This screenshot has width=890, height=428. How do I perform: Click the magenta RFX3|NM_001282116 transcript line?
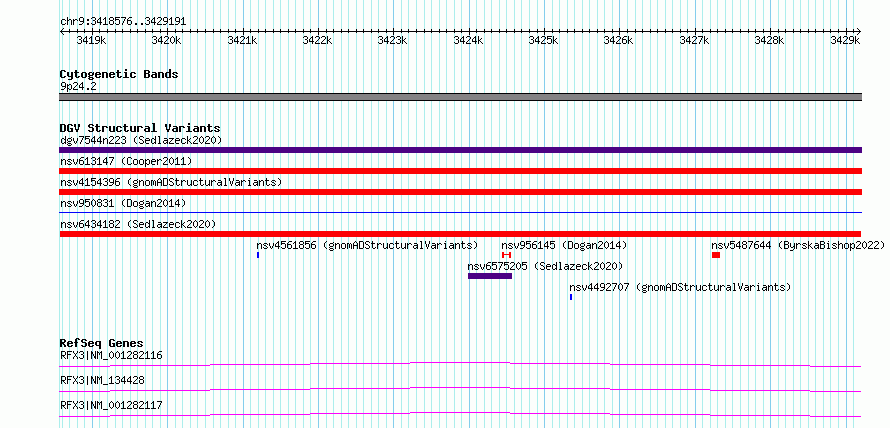tap(460, 364)
